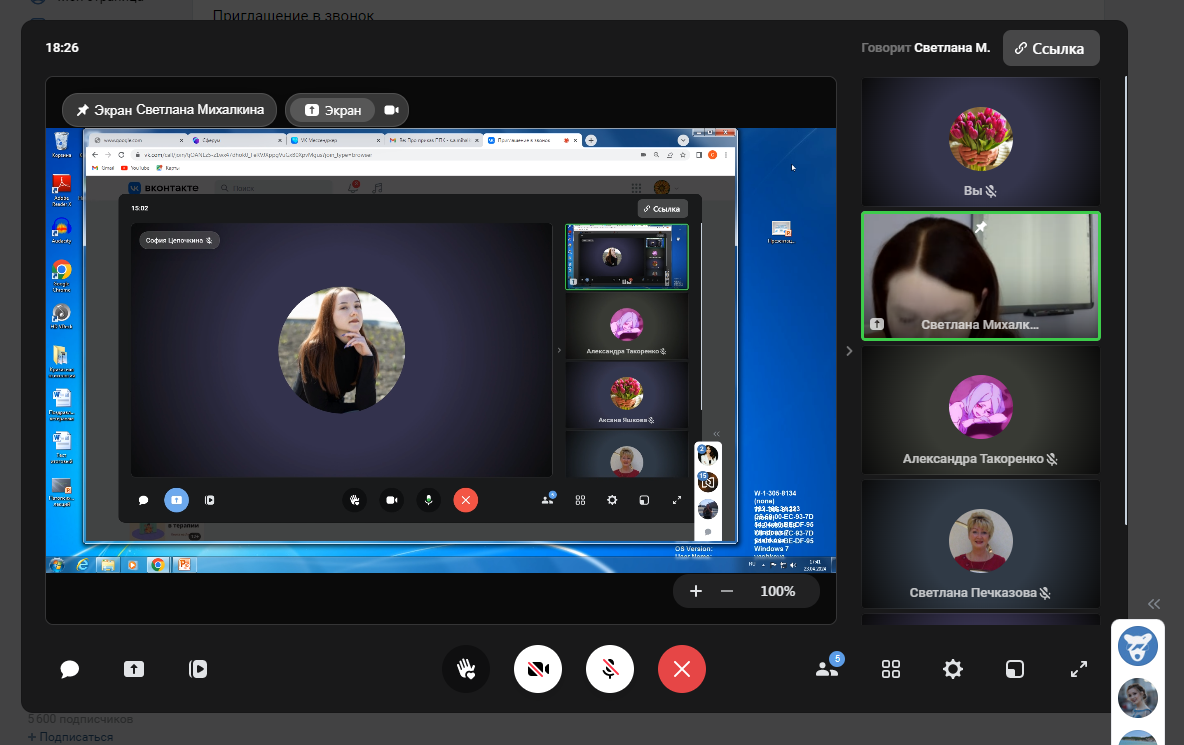This screenshot has height=745, width=1184.
Task: Click the participants panel scrollbar
Action: click(x=1126, y=302)
